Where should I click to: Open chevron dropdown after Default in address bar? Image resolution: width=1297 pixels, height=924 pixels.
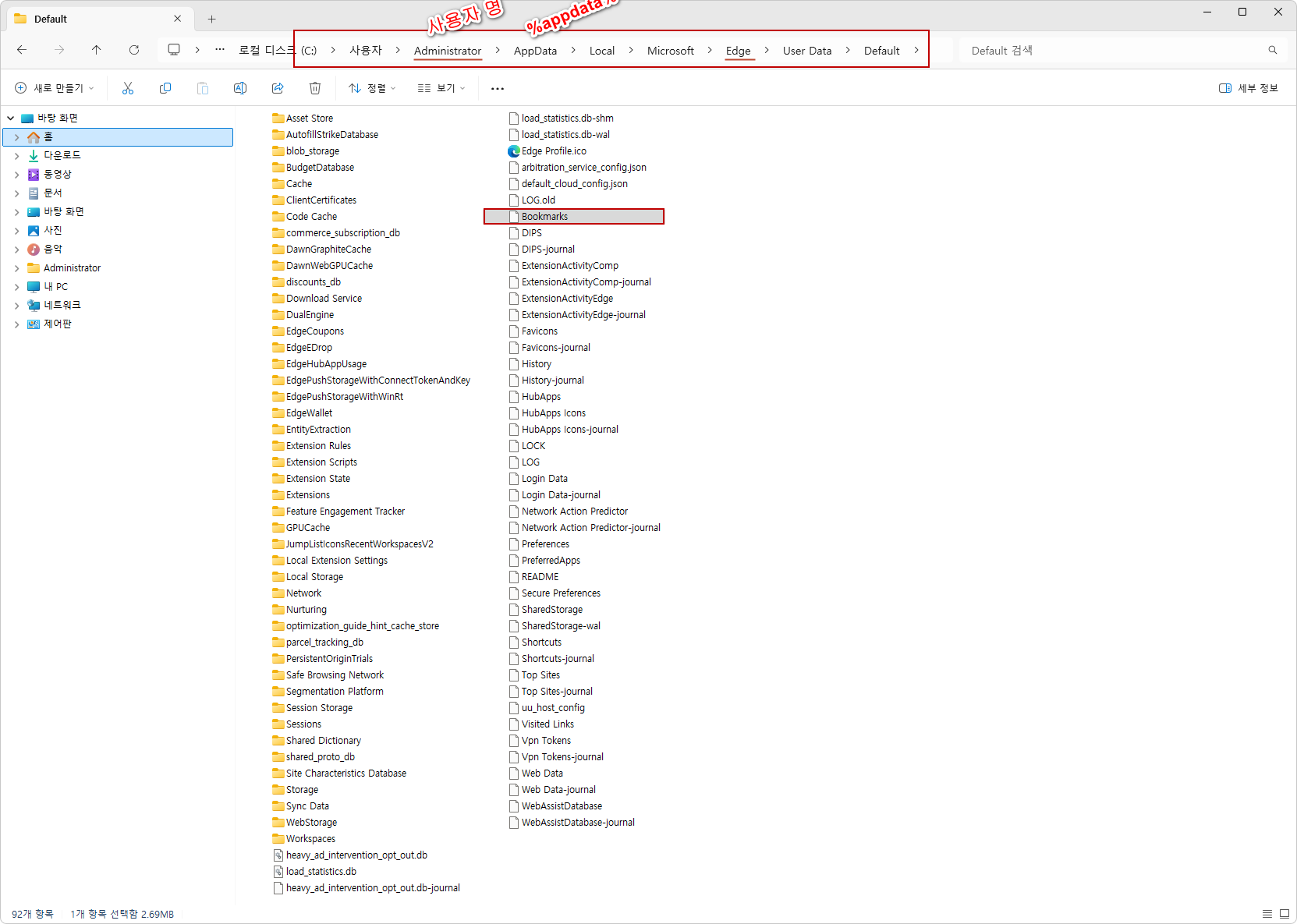916,50
